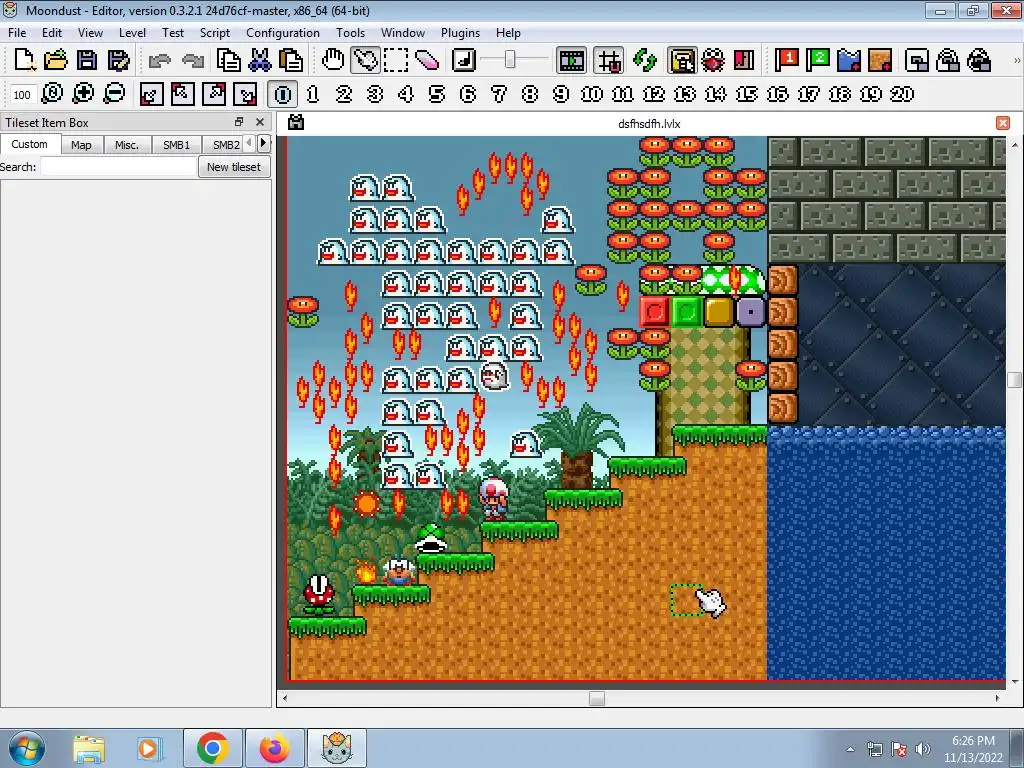Pick the Eraser tool
The image size is (1024, 768).
tap(427, 61)
